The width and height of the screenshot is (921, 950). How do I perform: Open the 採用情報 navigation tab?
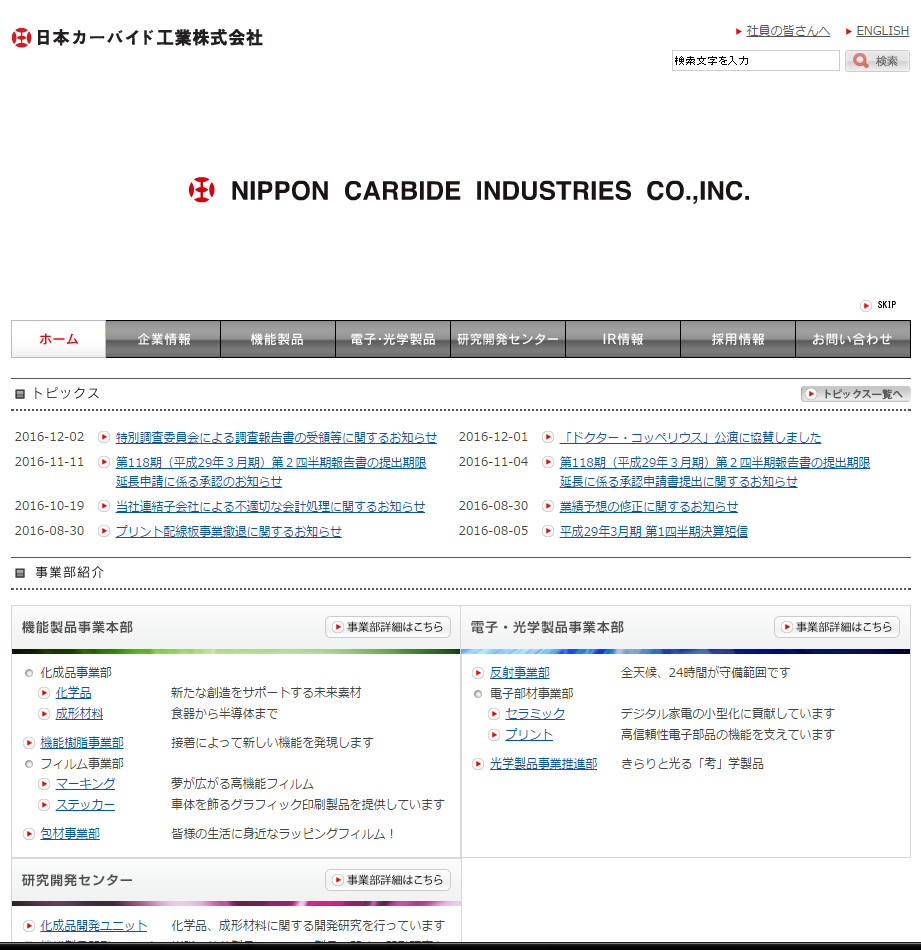[738, 339]
